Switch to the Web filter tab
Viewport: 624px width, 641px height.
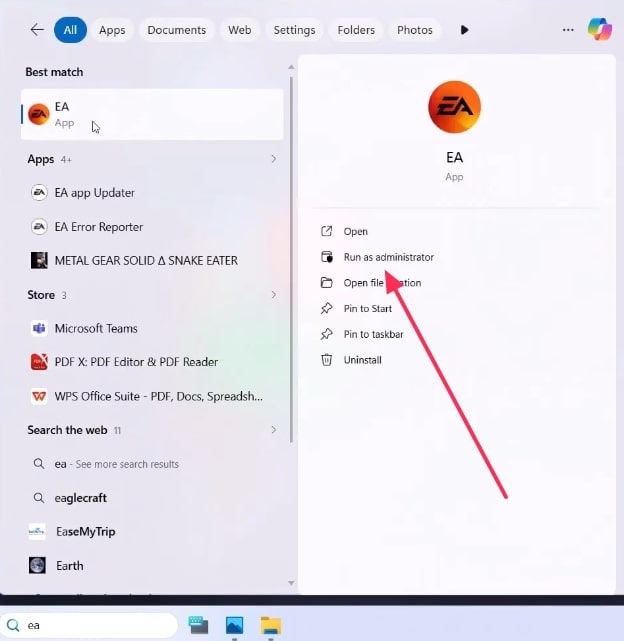coord(240,30)
